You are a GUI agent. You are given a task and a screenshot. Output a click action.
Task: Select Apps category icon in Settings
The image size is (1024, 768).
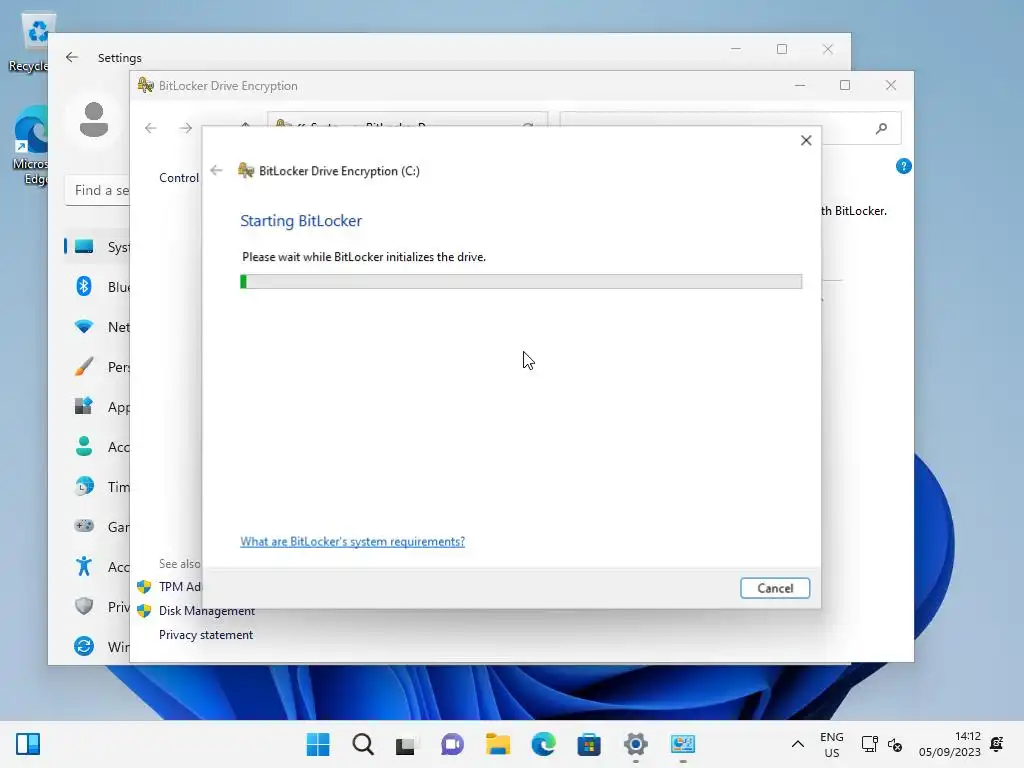click(x=84, y=406)
